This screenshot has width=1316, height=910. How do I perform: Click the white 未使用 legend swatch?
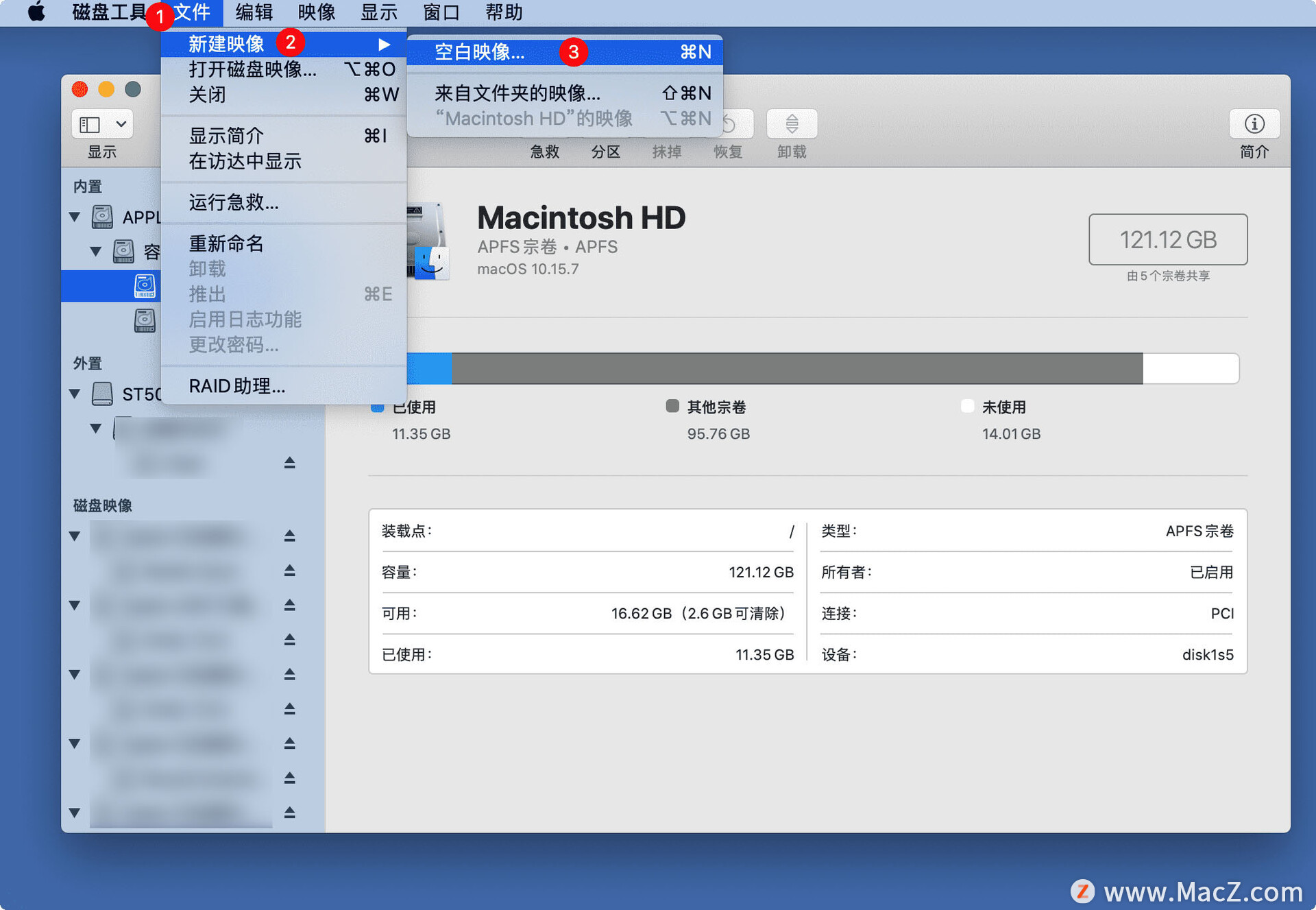pos(967,407)
